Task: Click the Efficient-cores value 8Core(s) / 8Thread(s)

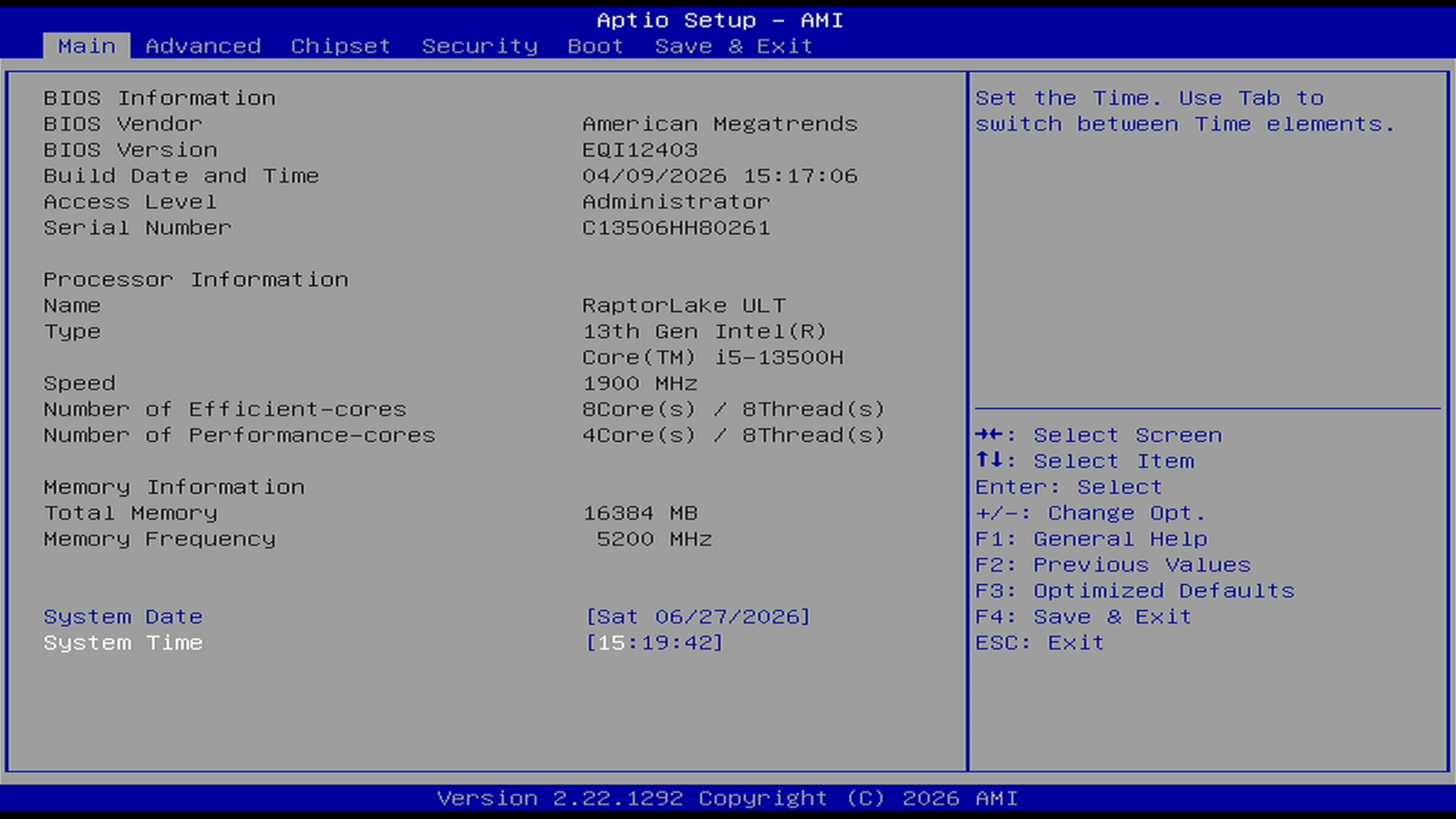Action: click(733, 409)
